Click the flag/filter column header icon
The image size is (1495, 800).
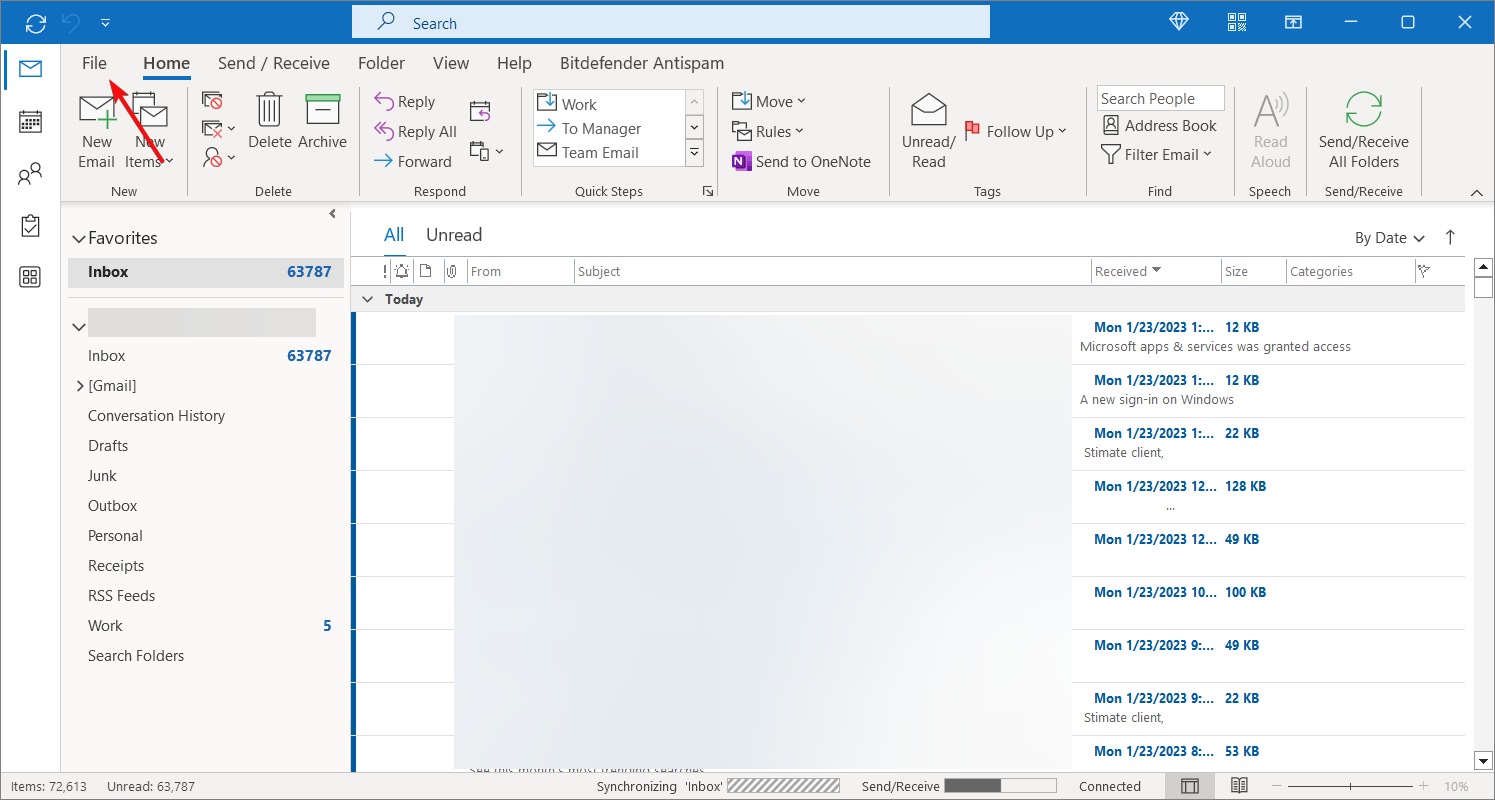pos(1423,271)
